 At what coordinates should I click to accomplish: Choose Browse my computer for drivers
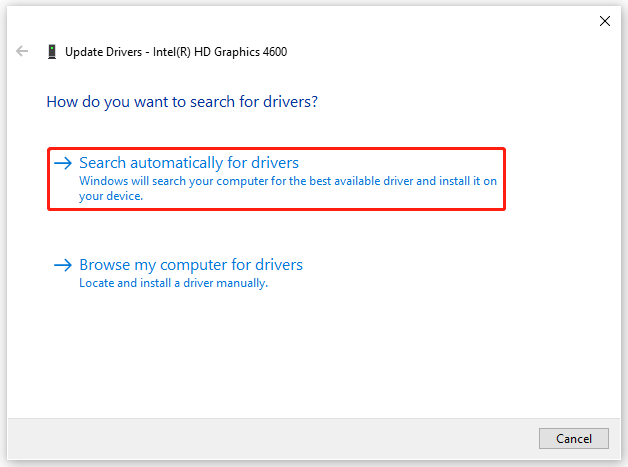(191, 265)
